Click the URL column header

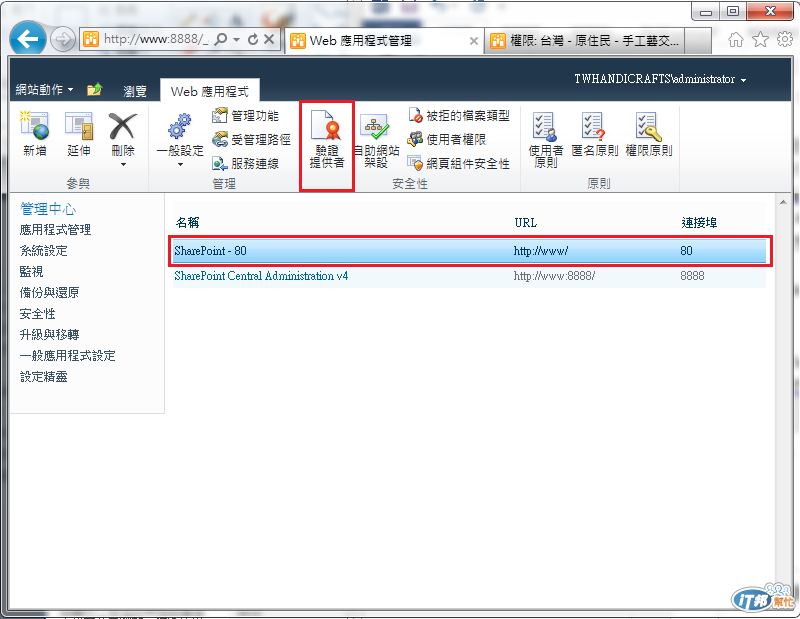coord(526,222)
